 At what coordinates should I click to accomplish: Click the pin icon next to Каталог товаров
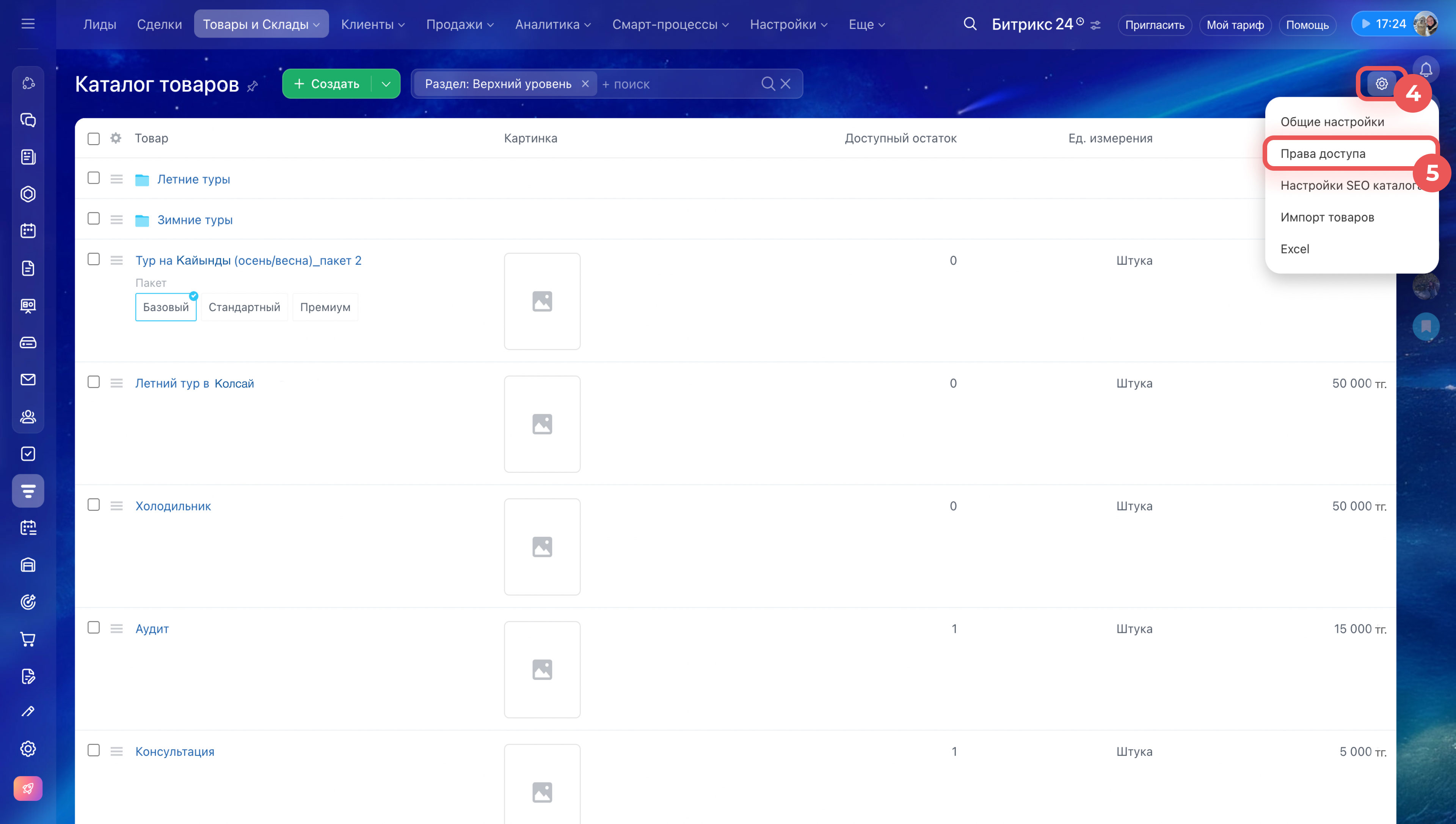(253, 86)
